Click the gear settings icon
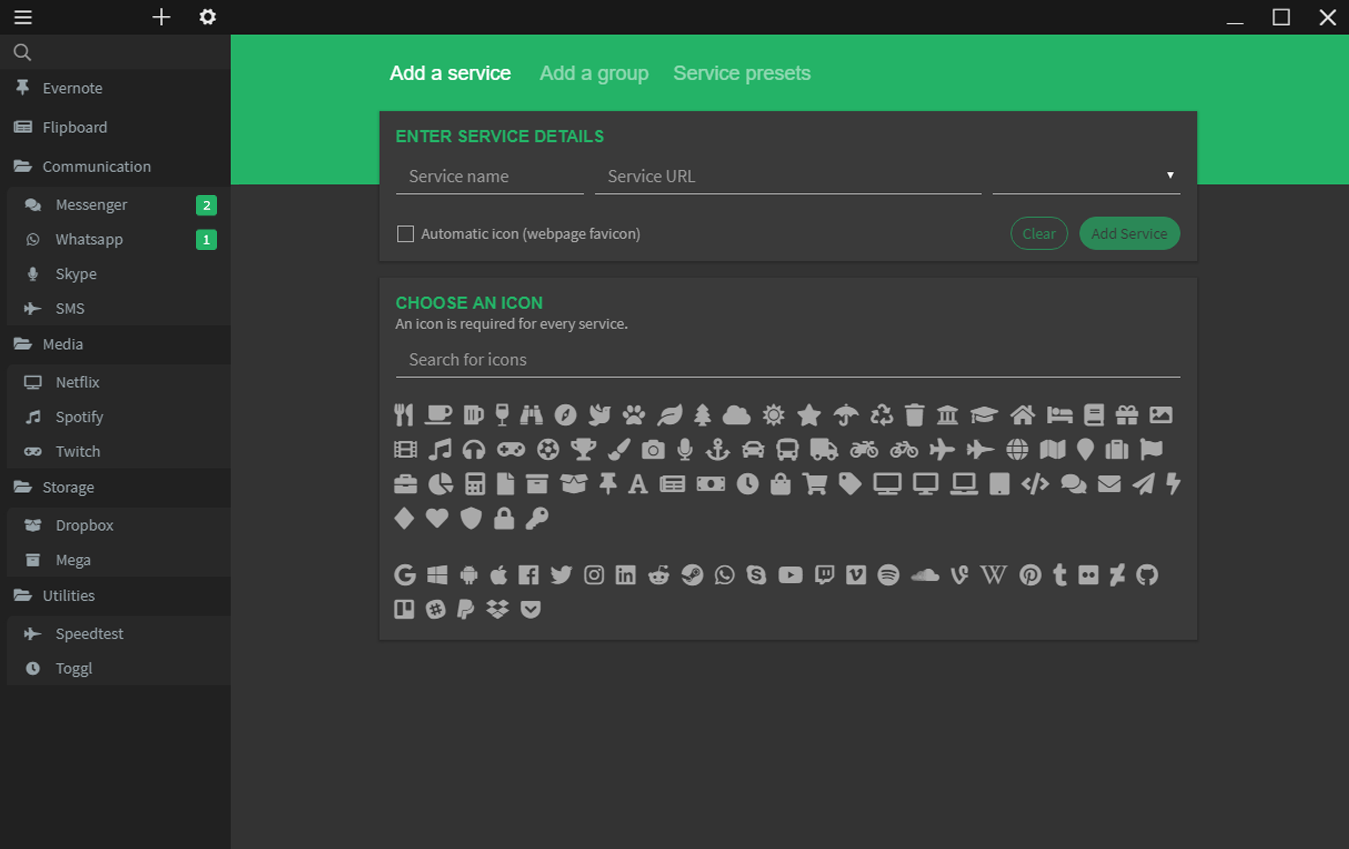Viewport: 1349px width, 849px height. point(207,17)
